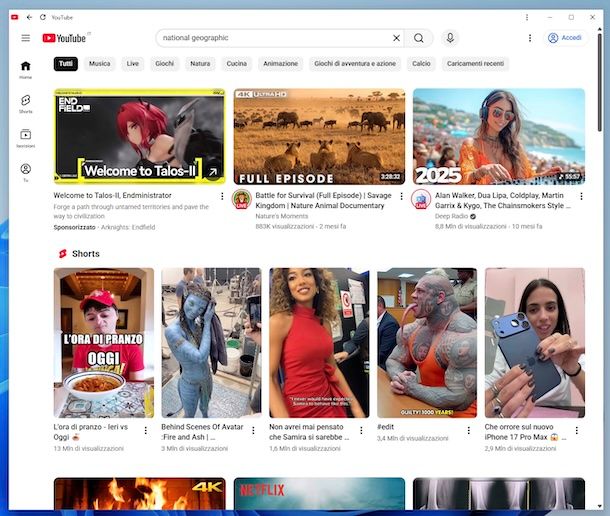
Task: Open Che orrore sul nuovo iPhone title
Action: tap(525, 432)
